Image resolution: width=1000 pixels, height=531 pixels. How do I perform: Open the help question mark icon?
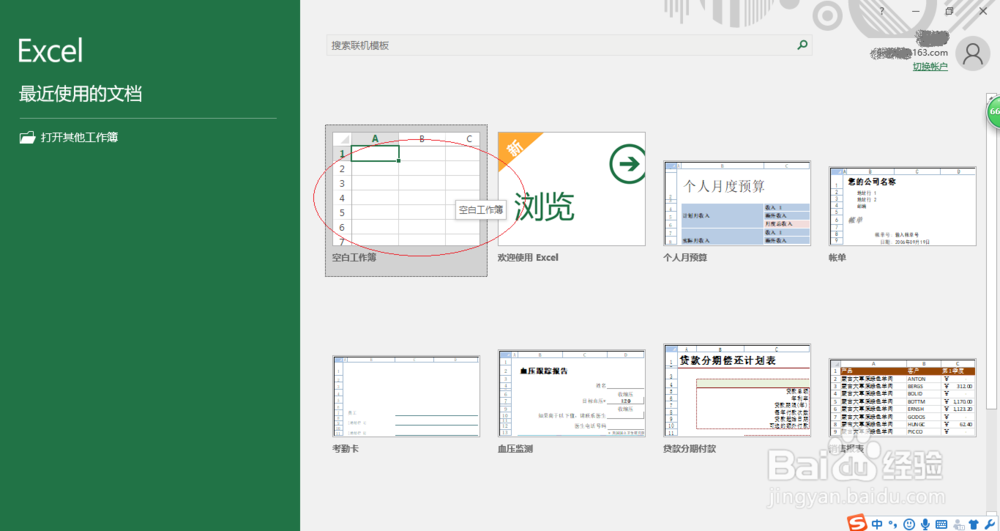pyautogui.click(x=882, y=11)
